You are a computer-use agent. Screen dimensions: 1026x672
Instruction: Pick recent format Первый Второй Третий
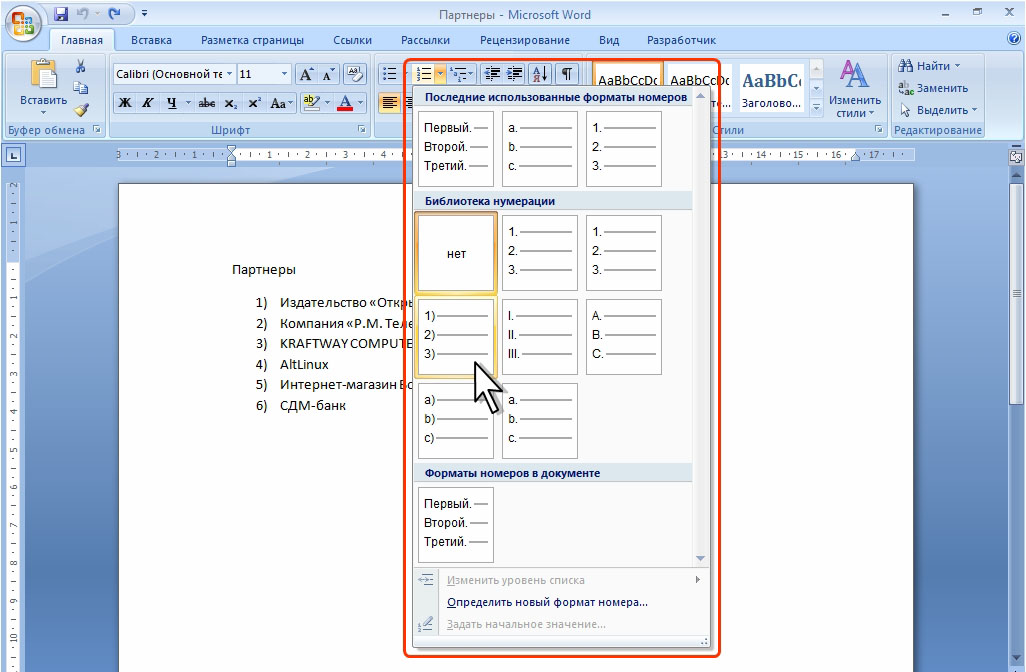point(456,149)
